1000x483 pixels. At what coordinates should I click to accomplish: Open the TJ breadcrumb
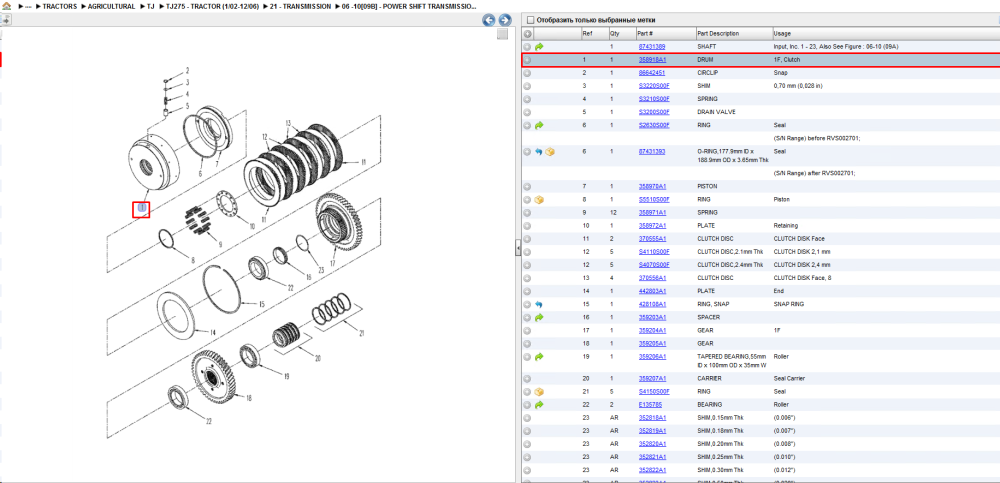151,6
